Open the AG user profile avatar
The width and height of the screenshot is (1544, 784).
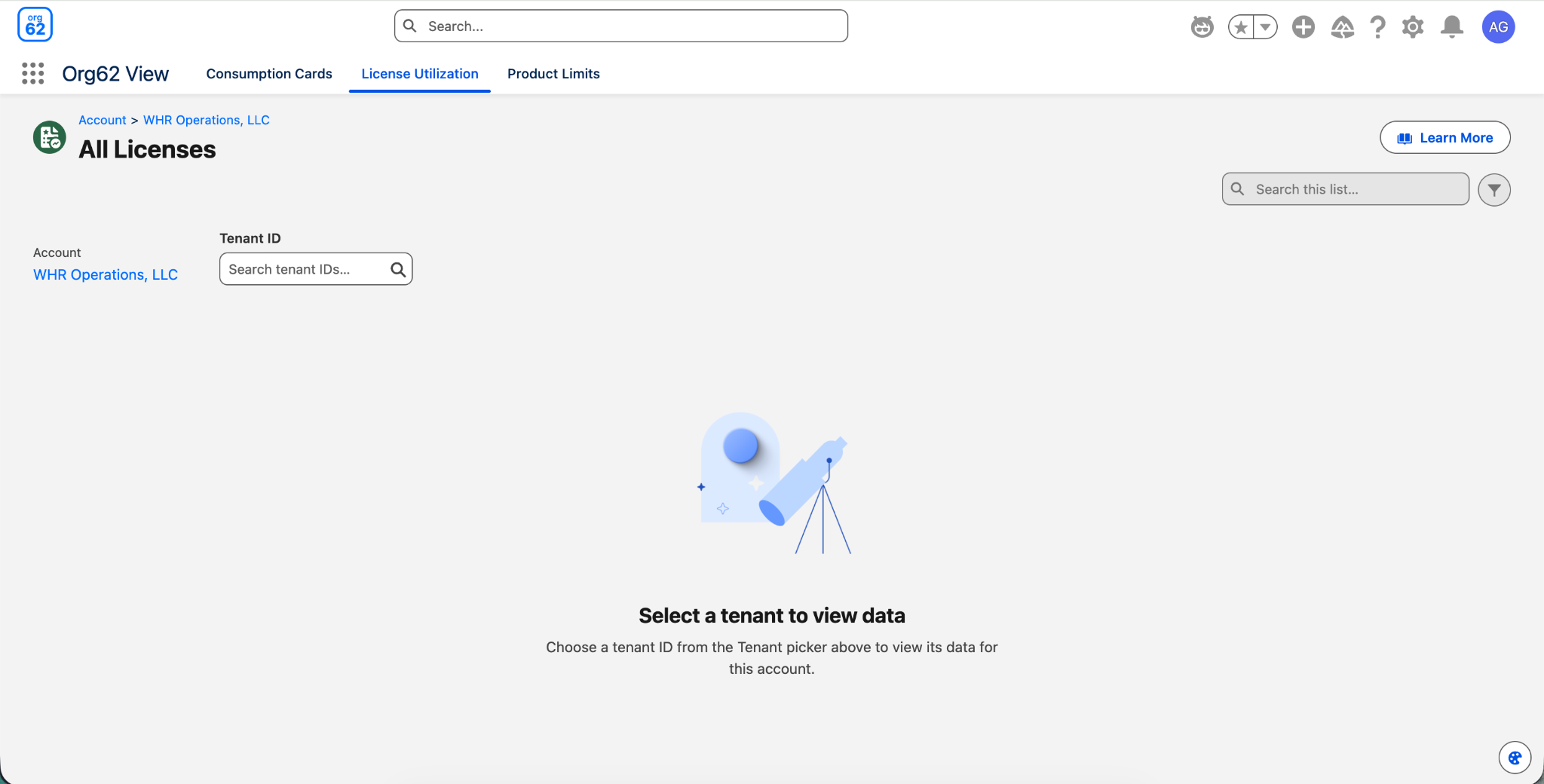tap(1498, 27)
